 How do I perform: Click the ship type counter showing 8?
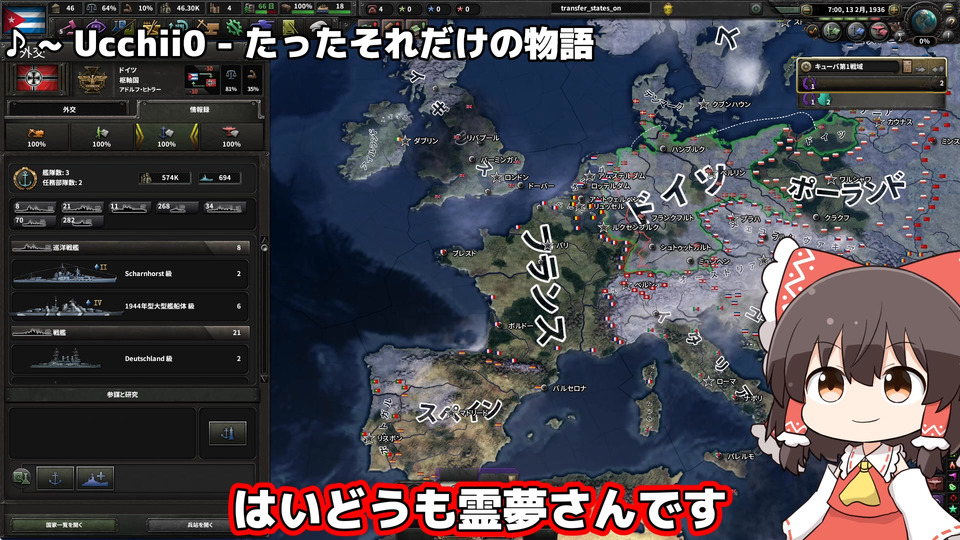coord(35,207)
